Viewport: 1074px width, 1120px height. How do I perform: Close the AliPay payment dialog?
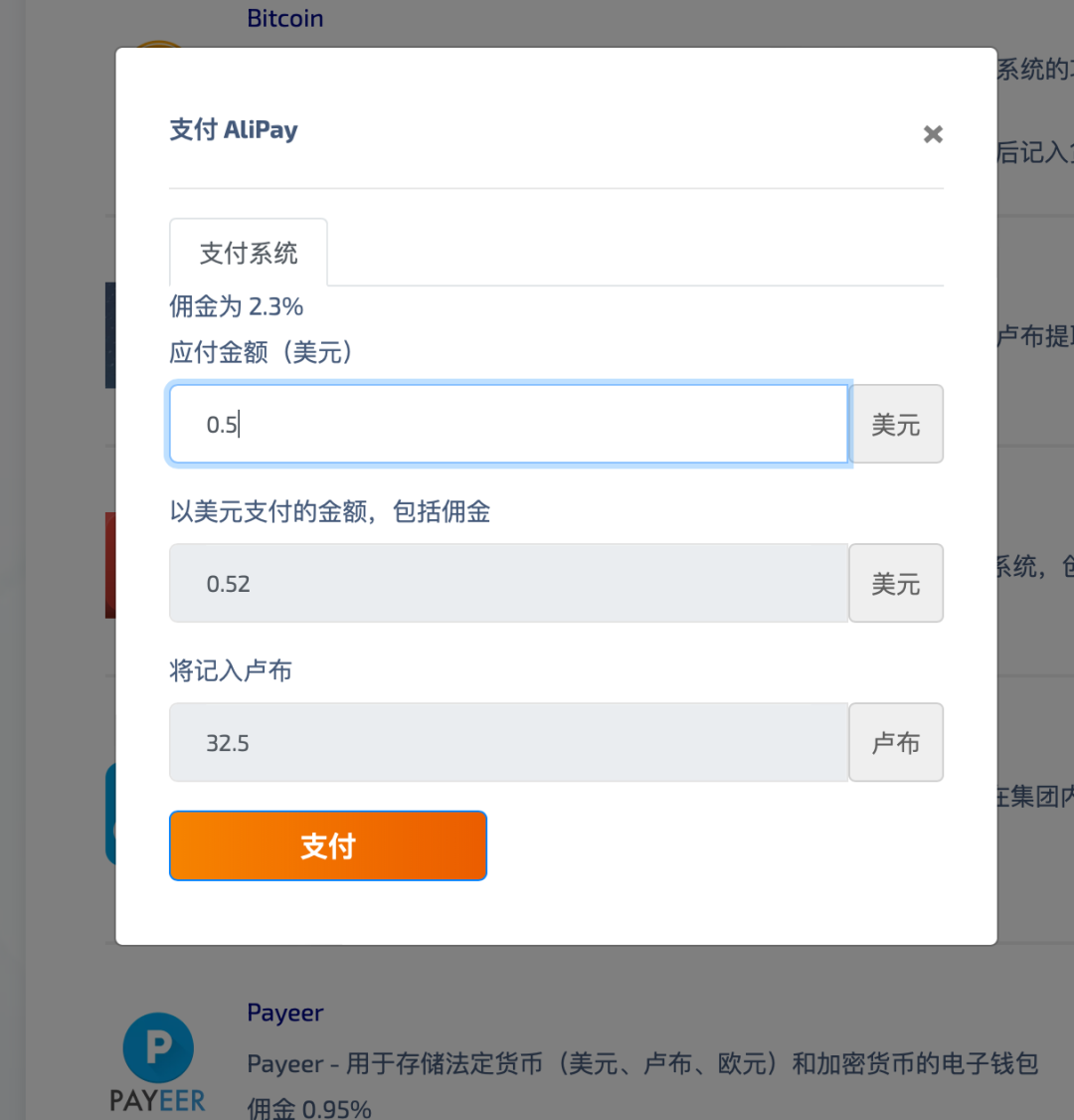[932, 134]
